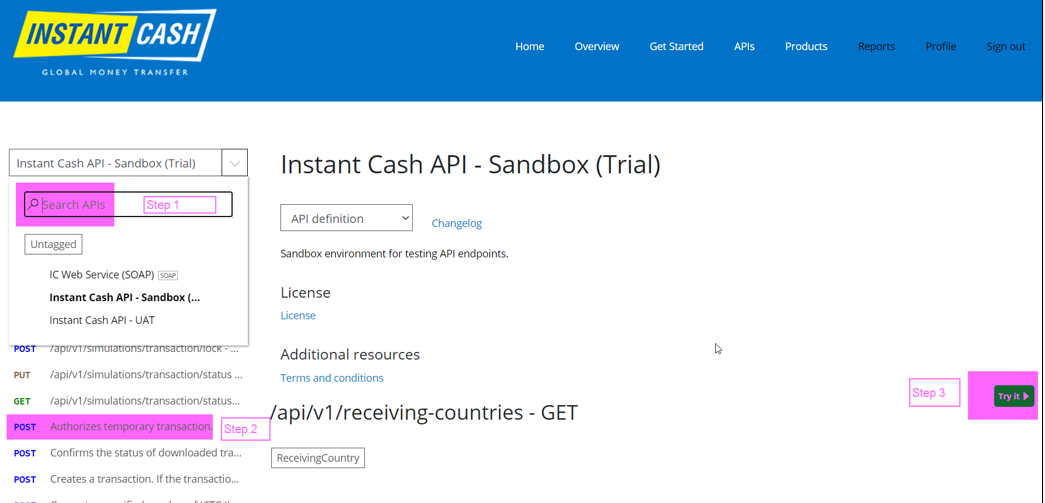Open Terms and conditions link
The width and height of the screenshot is (1045, 503).
pyautogui.click(x=331, y=378)
